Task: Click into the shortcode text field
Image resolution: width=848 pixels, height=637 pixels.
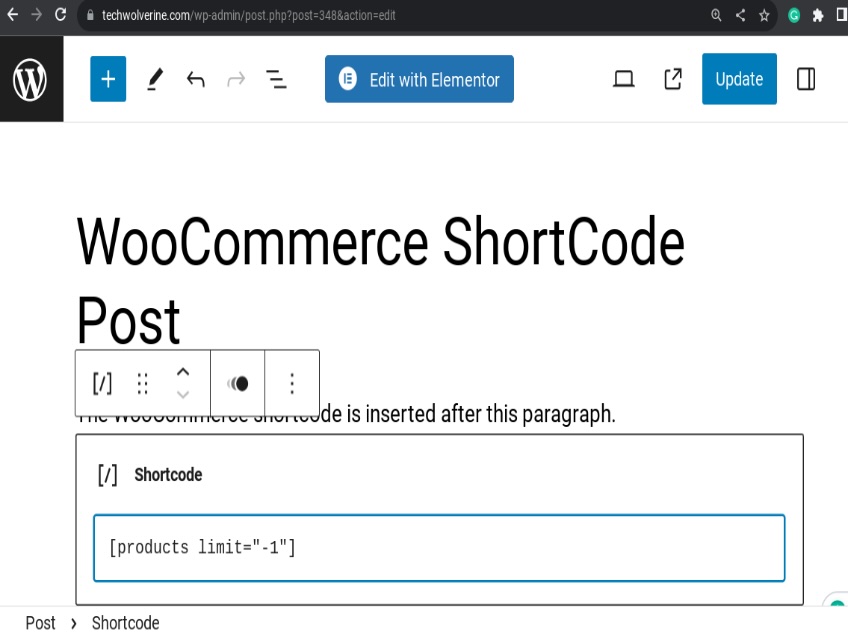Action: coord(439,548)
